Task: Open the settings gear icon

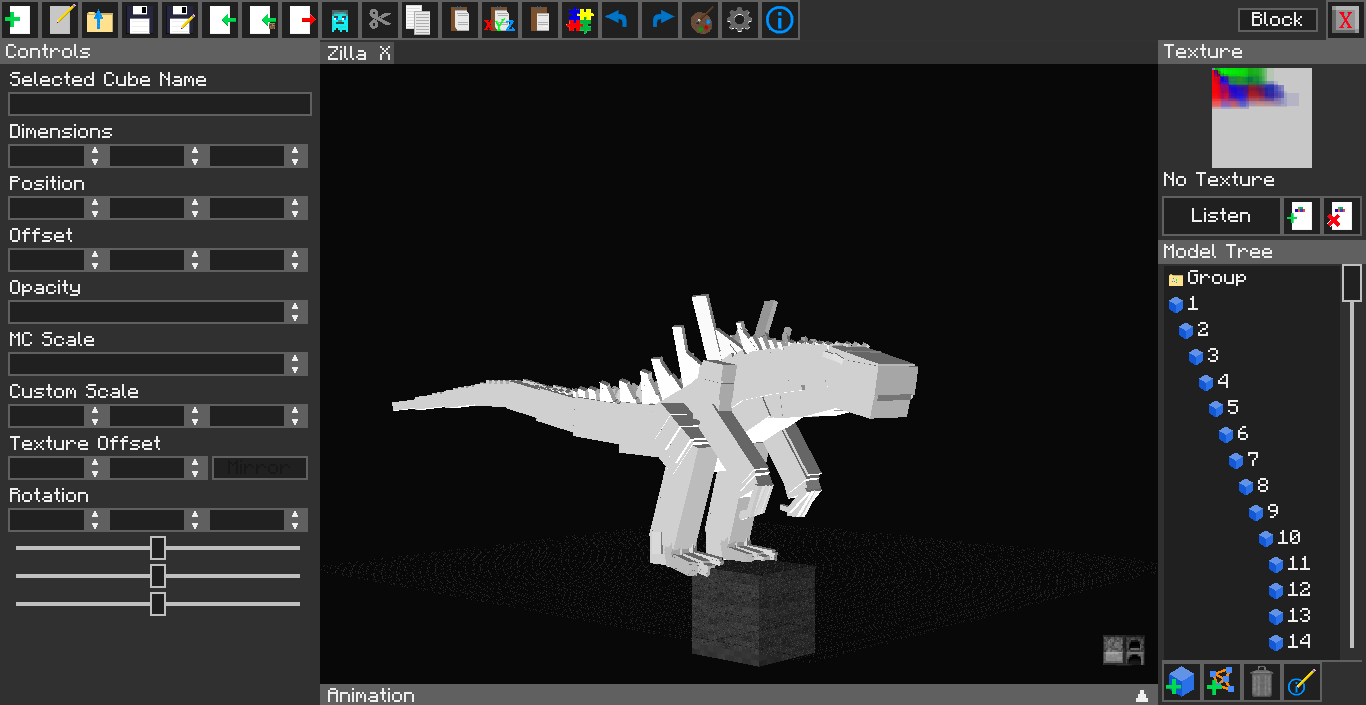Action: click(739, 20)
